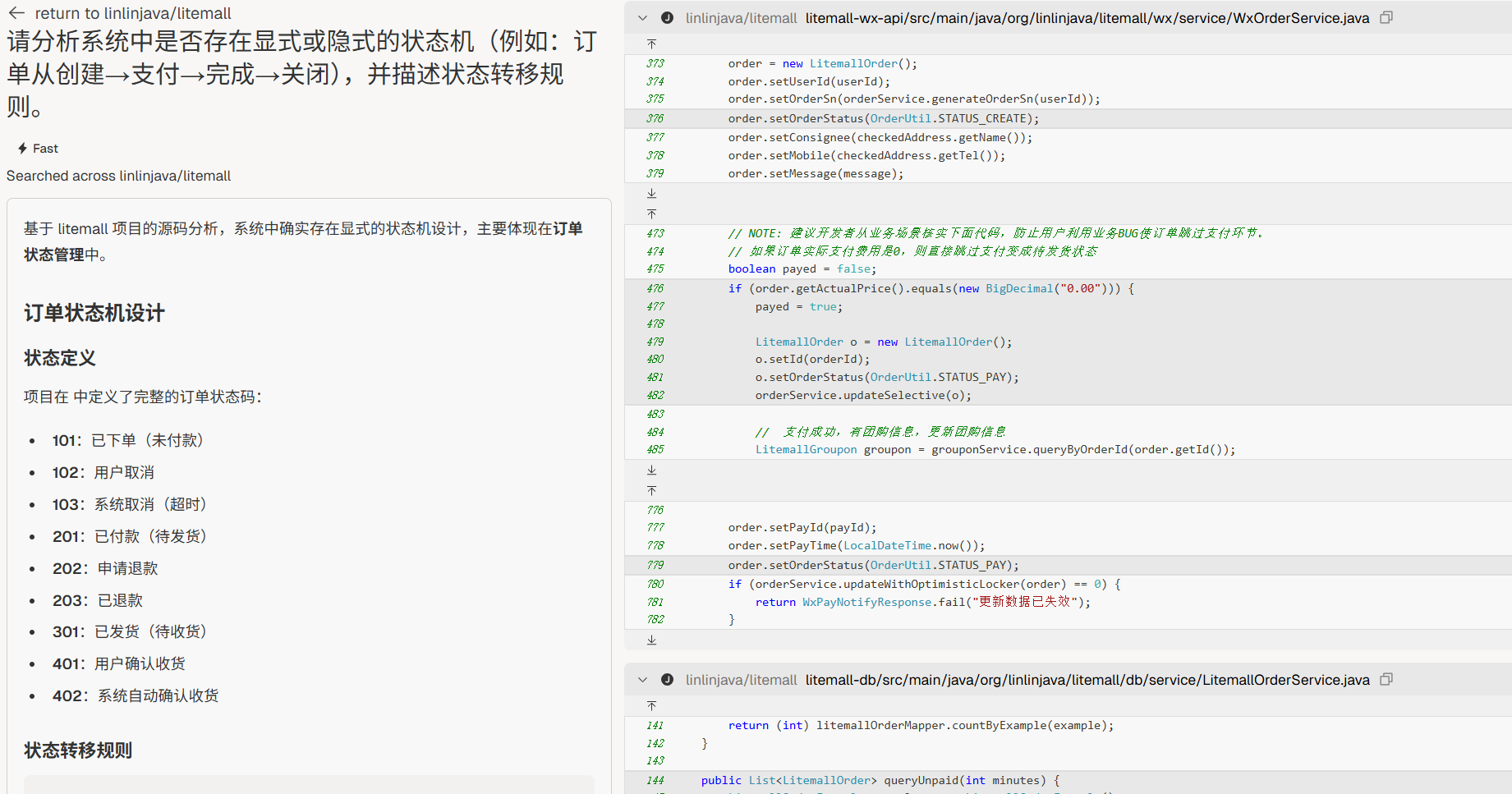
Task: Expand code above line 141 in LitemallOrderService
Action: 651,705
